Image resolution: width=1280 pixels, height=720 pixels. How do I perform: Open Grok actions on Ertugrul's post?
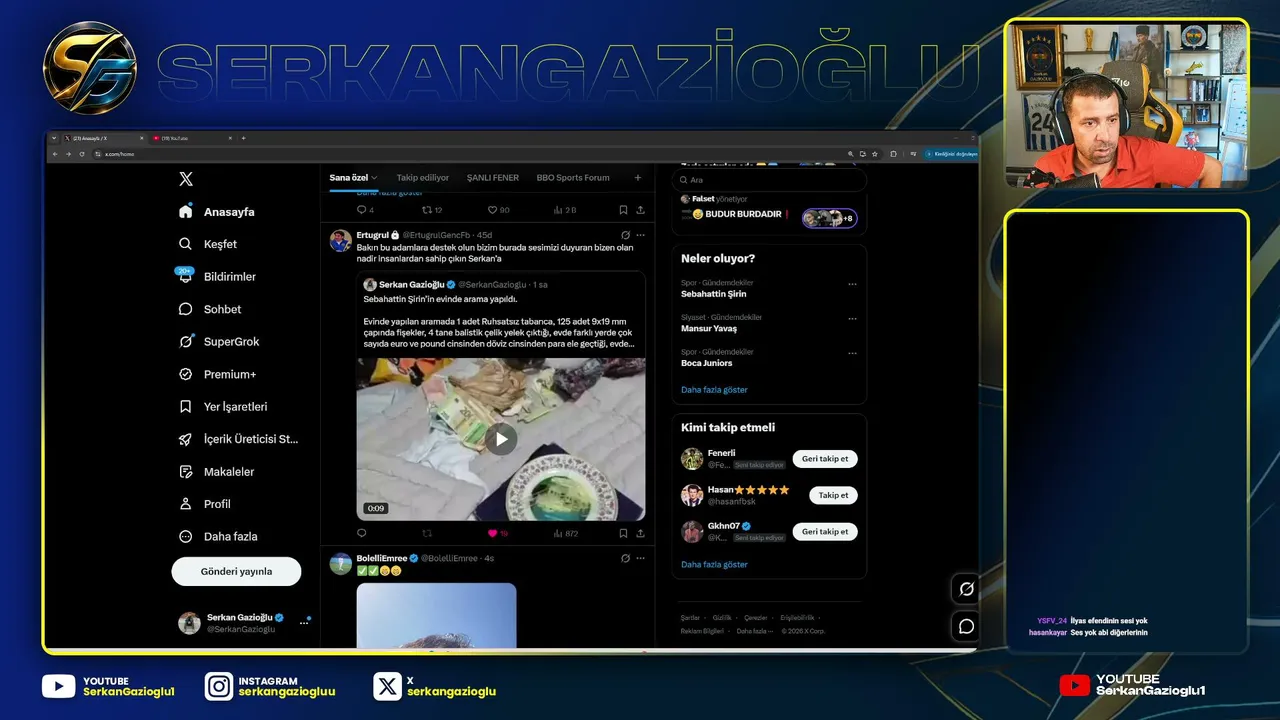(625, 235)
